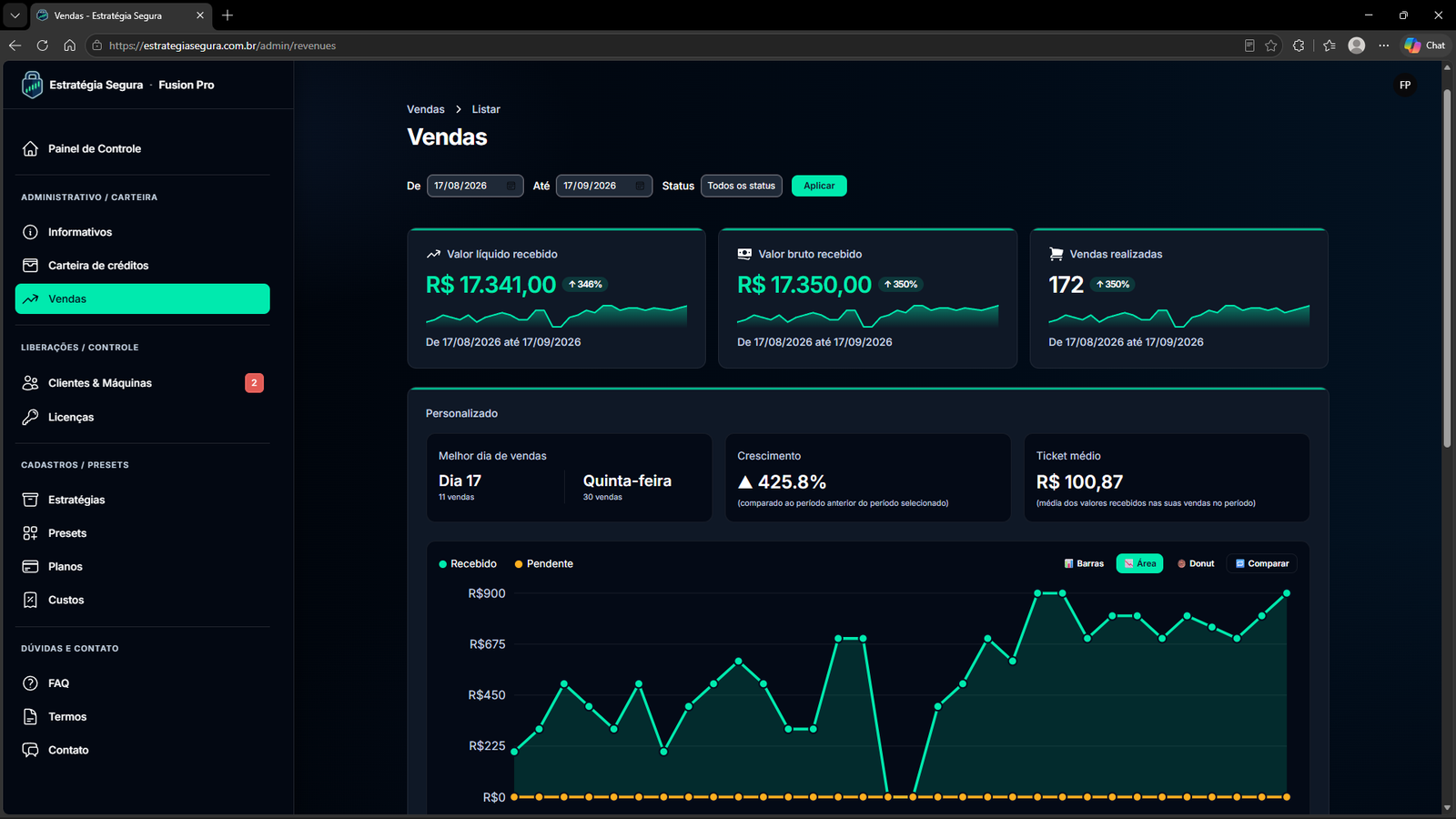This screenshot has height=819, width=1456.
Task: Click the Vendas breadcrumb link
Action: (426, 109)
